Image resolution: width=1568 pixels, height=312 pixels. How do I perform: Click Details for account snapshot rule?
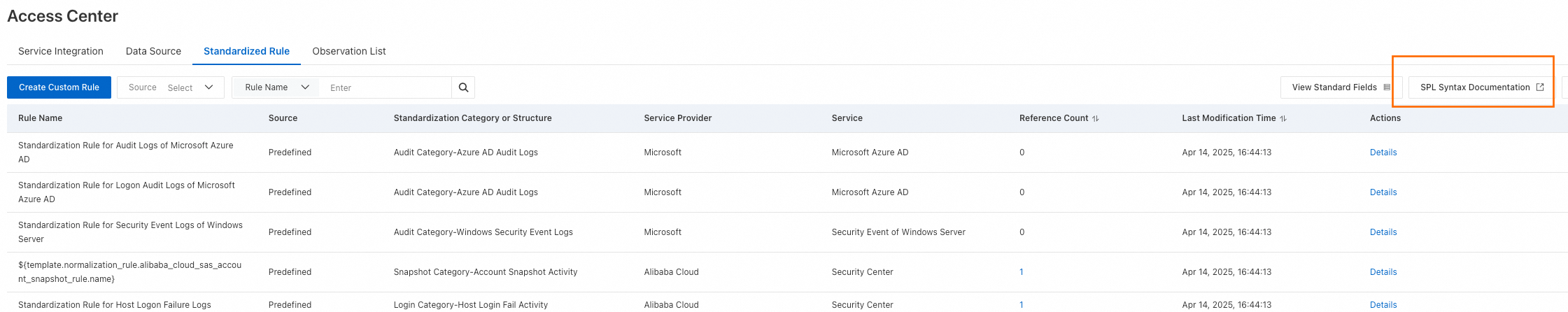click(1383, 272)
